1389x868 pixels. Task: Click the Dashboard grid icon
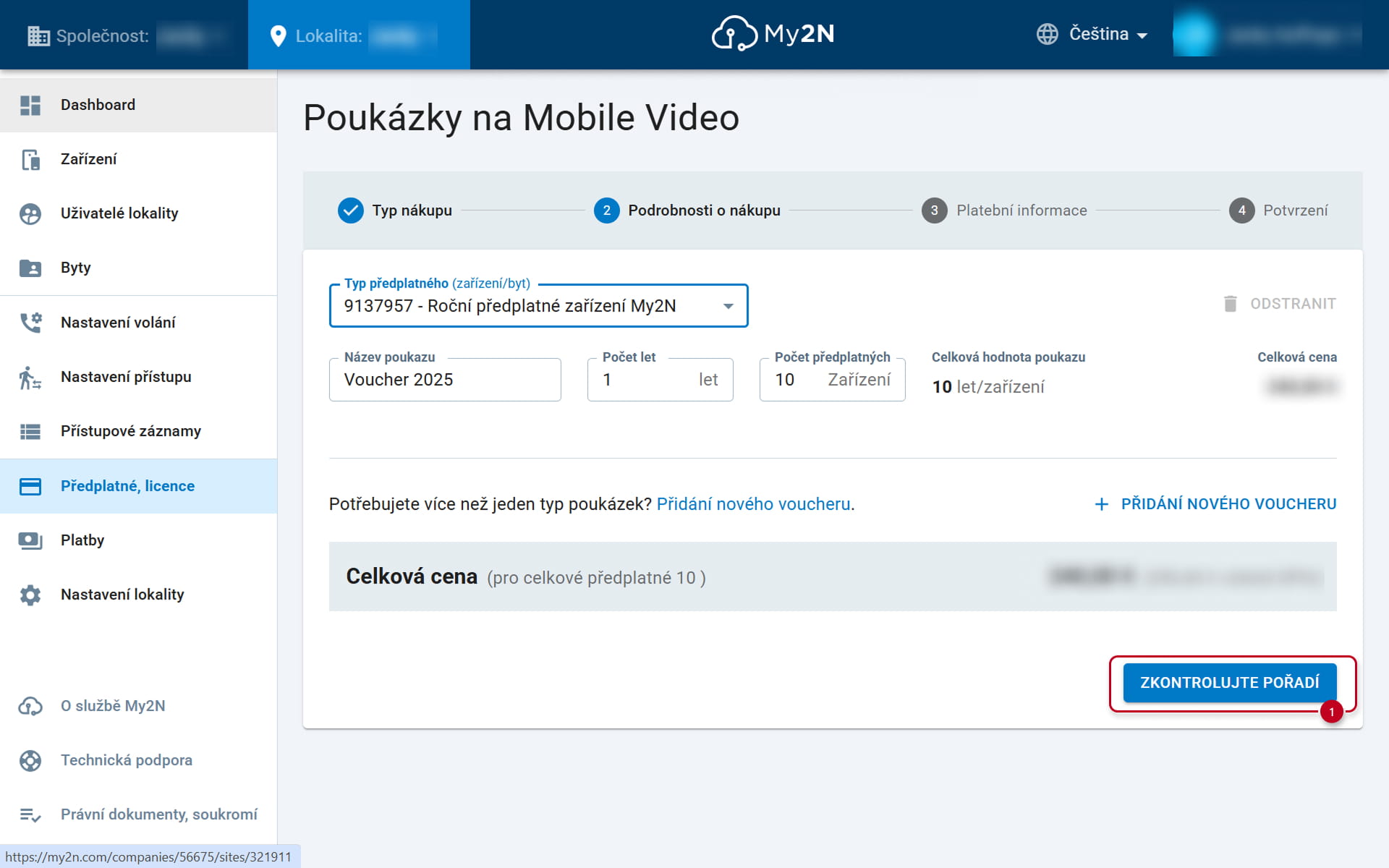pos(30,105)
